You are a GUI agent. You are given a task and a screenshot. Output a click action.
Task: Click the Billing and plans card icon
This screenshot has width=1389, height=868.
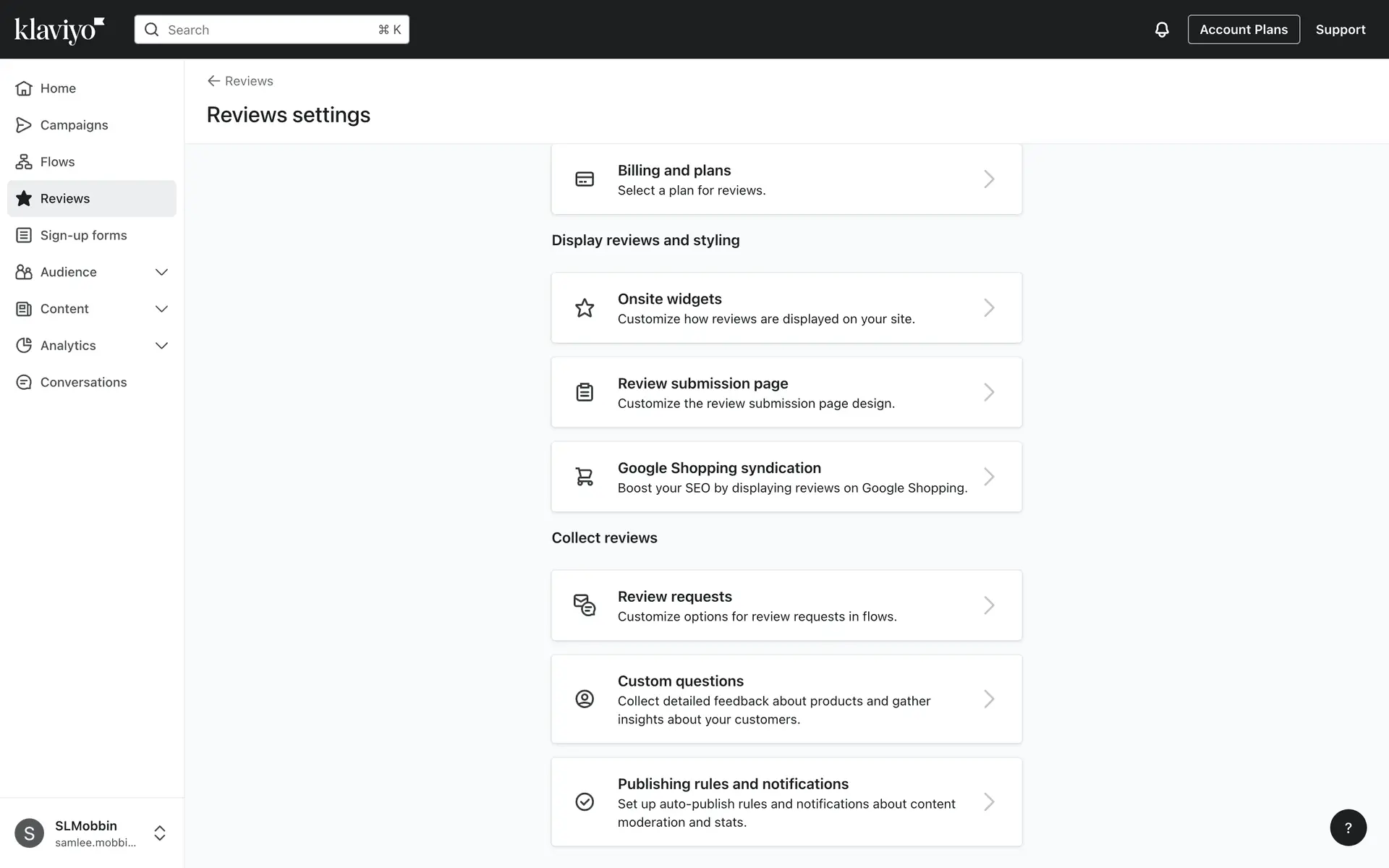(585, 179)
